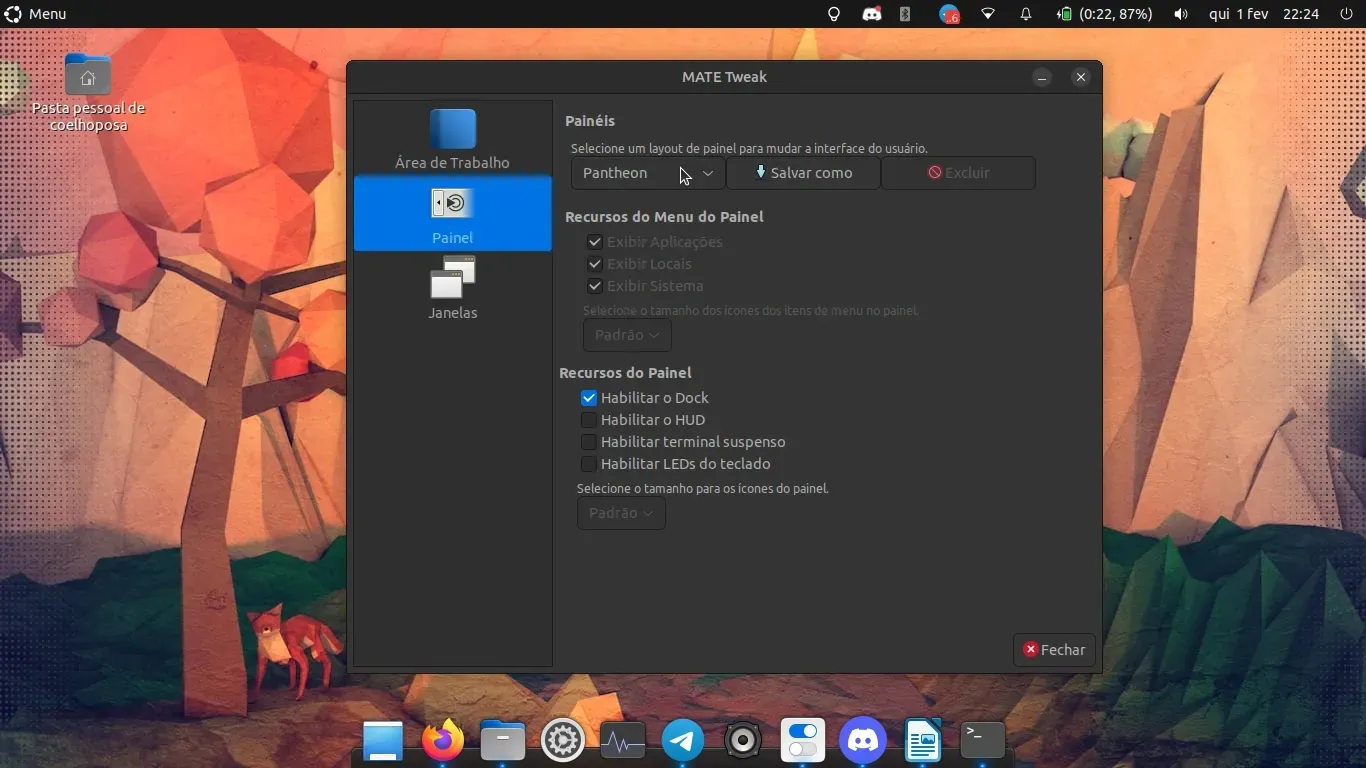1366x768 pixels.
Task: Expand the Padrão panel icon size dropdown
Action: click(621, 513)
